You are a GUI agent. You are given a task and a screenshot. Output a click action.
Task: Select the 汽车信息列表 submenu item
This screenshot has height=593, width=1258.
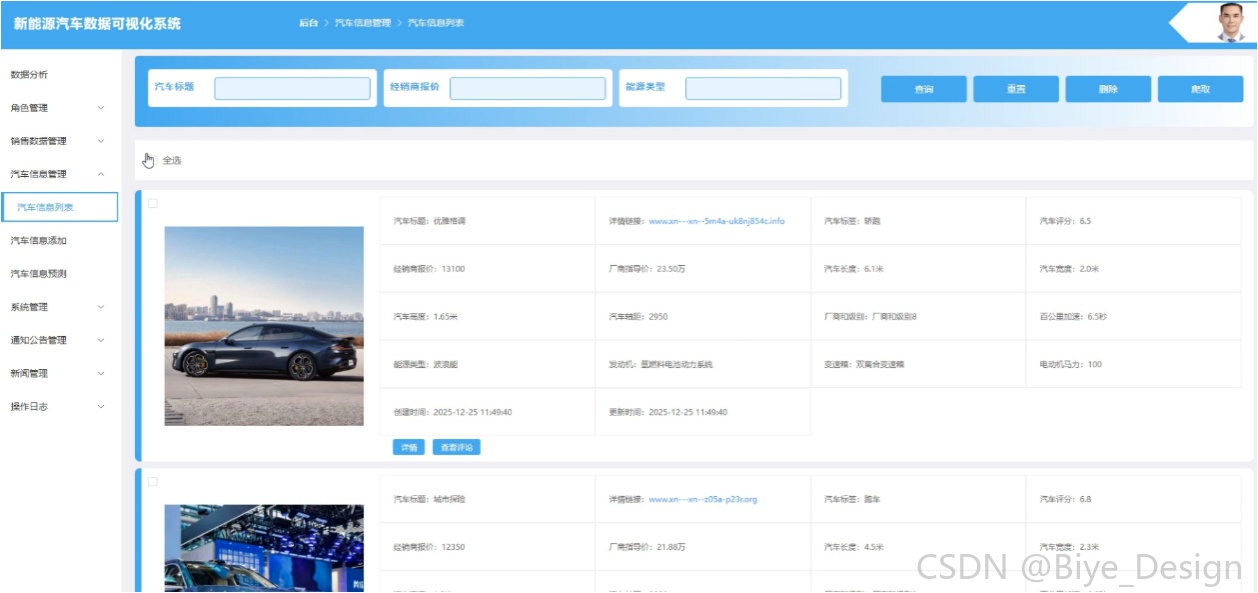[60, 207]
